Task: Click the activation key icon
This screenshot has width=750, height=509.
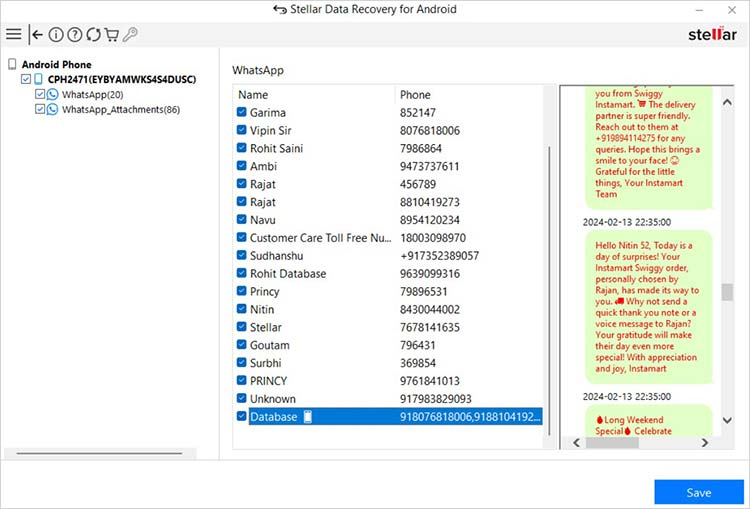Action: (131, 34)
